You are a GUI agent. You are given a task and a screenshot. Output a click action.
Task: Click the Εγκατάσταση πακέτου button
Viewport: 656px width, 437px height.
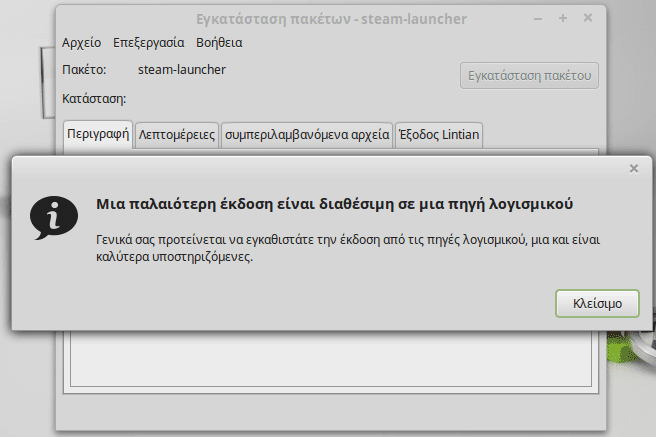[x=529, y=76]
